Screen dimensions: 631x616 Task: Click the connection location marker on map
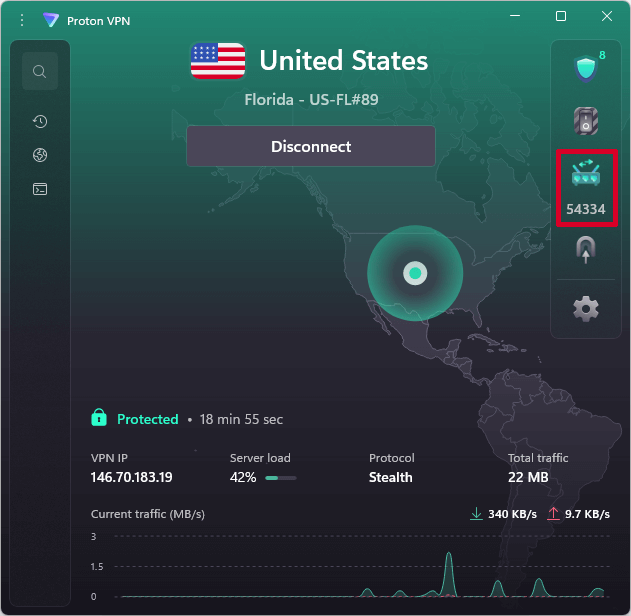[x=414, y=272]
